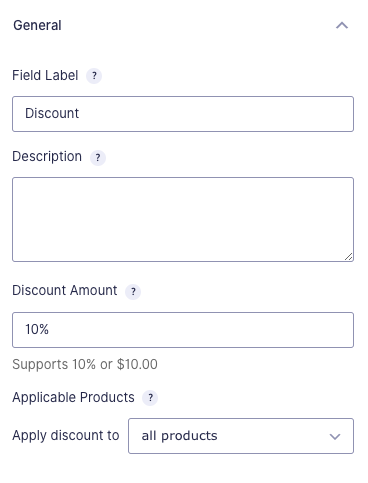Grab the Description textarea resize handle

[348, 256]
